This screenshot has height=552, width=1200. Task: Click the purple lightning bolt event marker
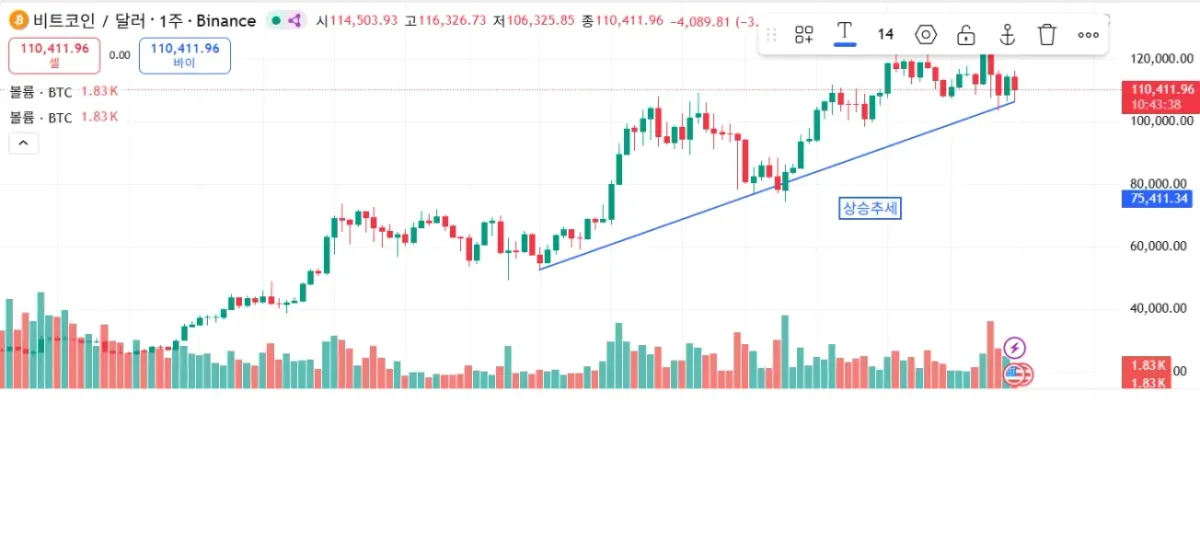coord(1015,348)
